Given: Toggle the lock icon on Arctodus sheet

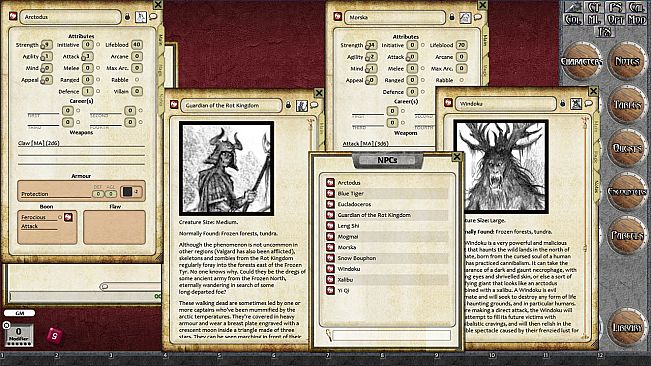Looking at the screenshot, I should click(x=127, y=17).
